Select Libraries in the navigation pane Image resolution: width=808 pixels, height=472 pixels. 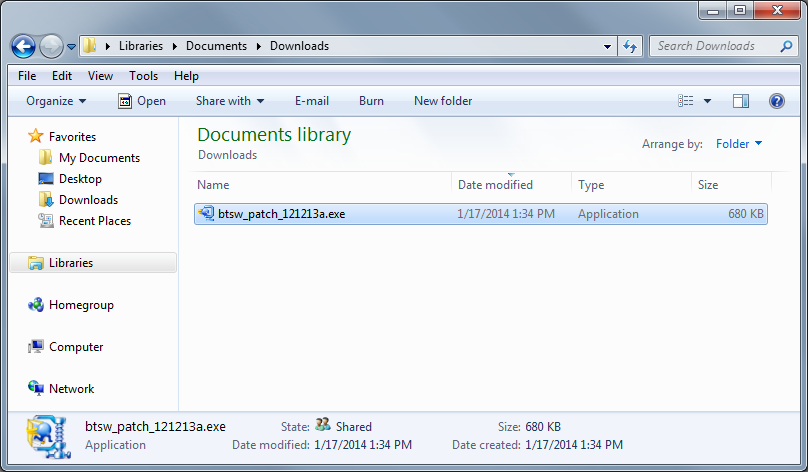pyautogui.click(x=93, y=263)
